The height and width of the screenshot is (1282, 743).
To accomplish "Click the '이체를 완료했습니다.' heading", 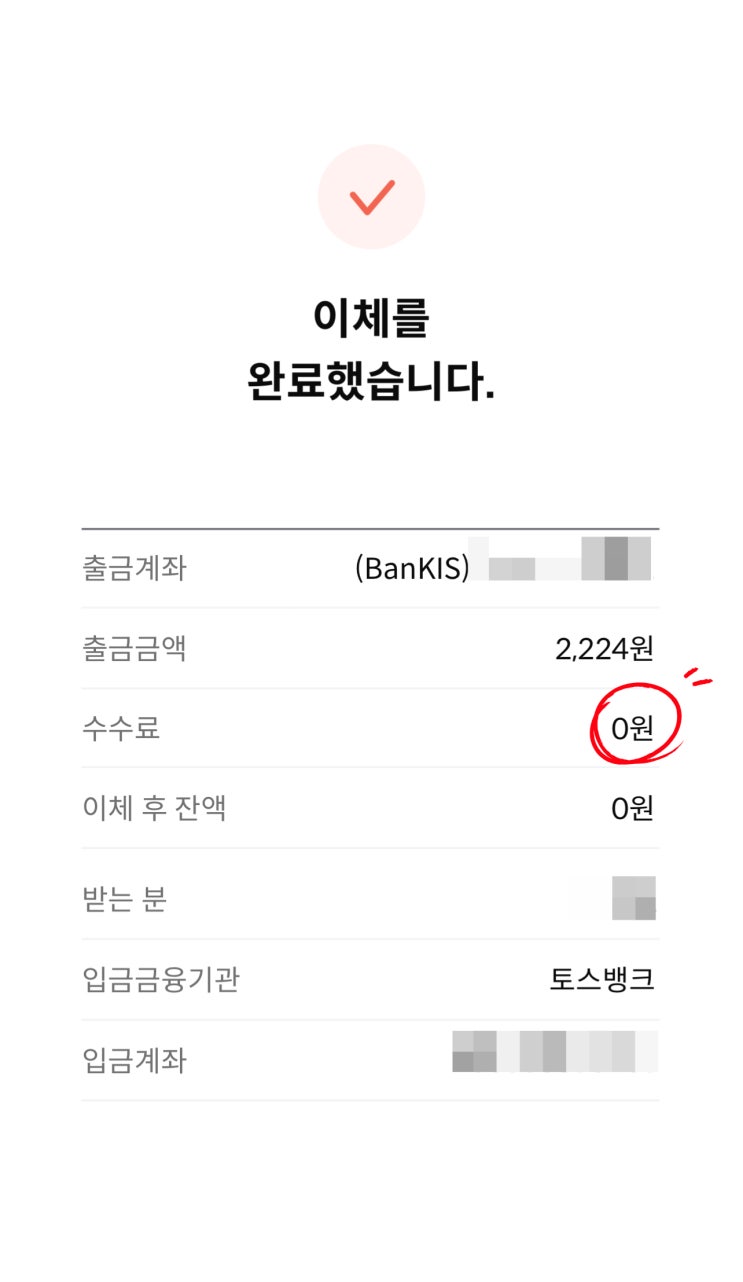I will (371, 350).
